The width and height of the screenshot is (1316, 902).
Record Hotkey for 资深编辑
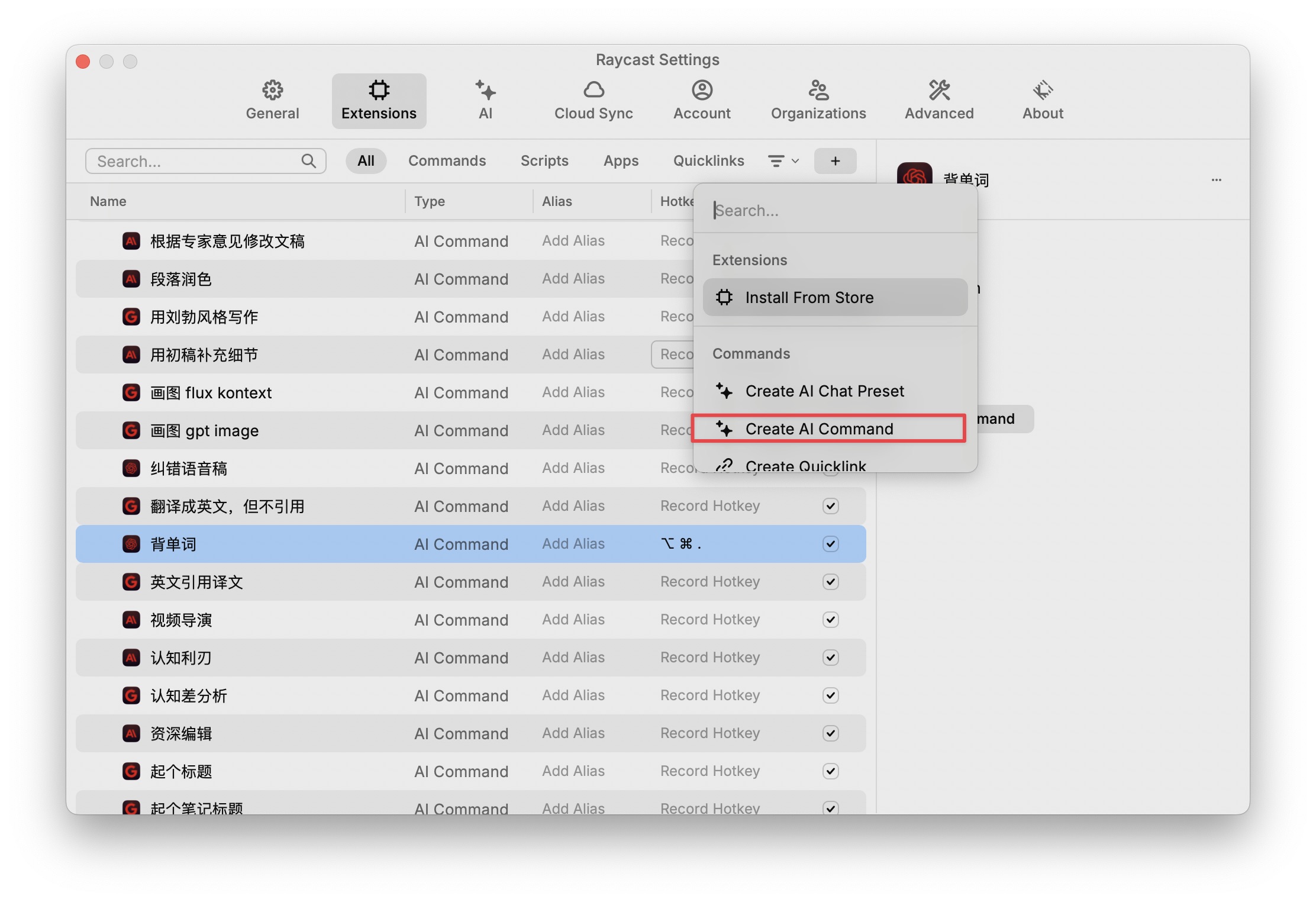coord(710,733)
